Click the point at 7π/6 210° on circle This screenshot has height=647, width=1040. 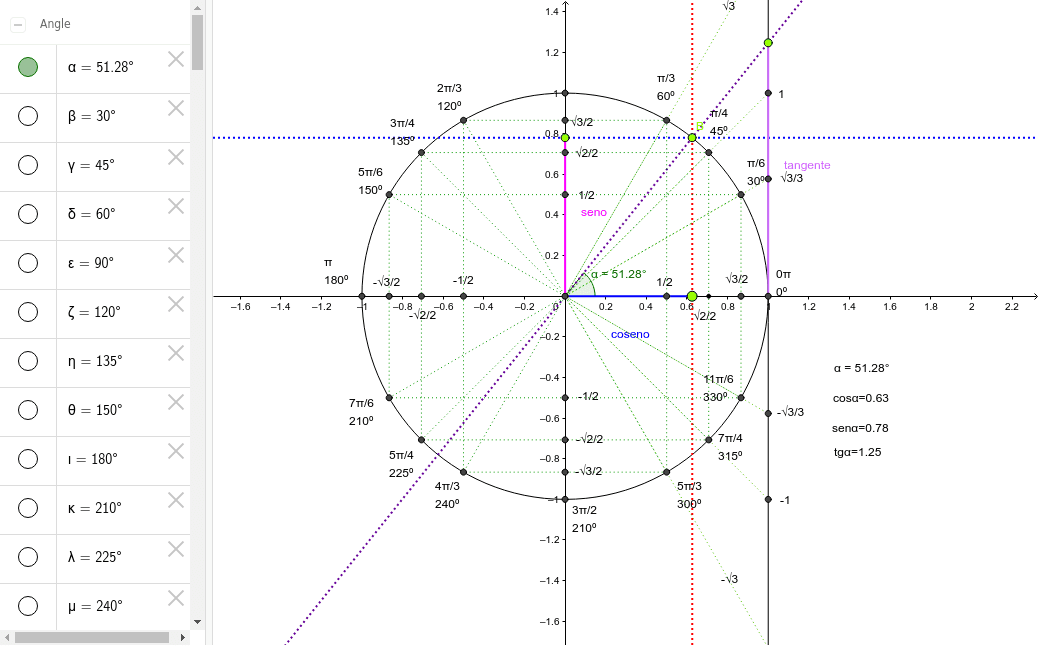(389, 397)
